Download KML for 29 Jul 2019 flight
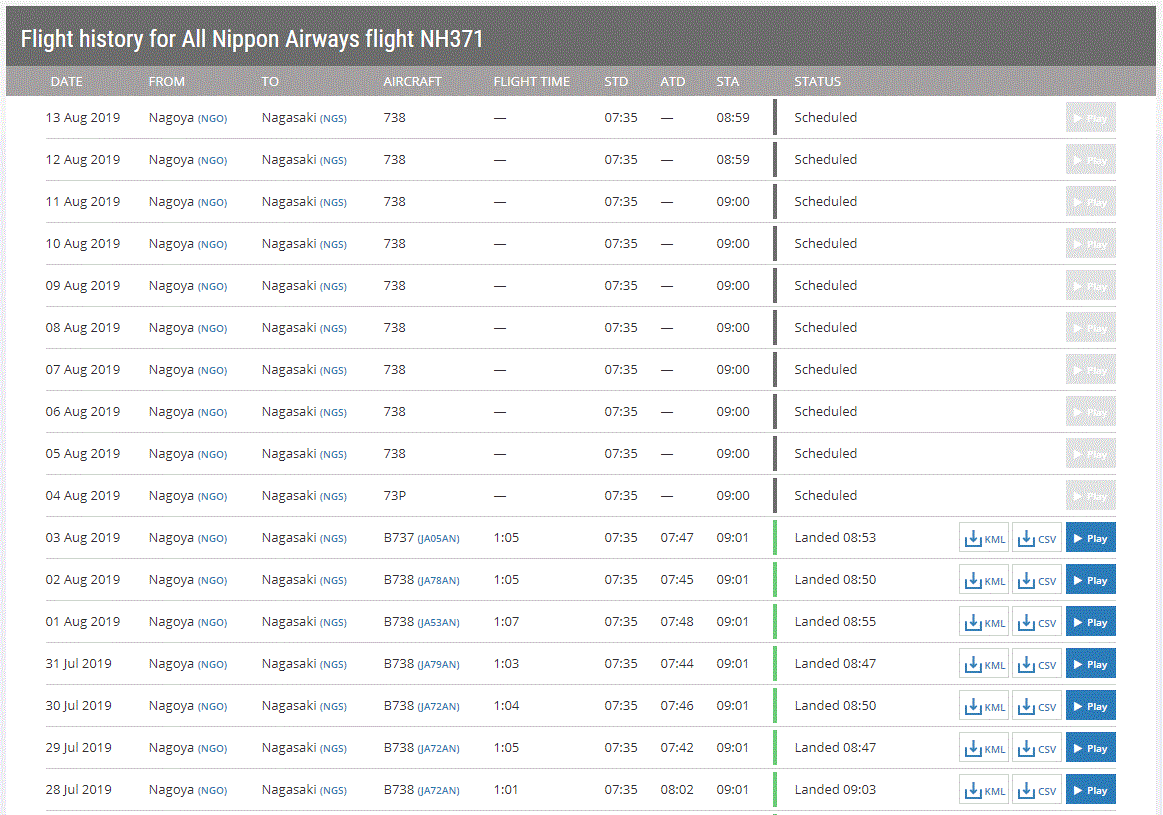The width and height of the screenshot is (1163, 815). coord(984,748)
